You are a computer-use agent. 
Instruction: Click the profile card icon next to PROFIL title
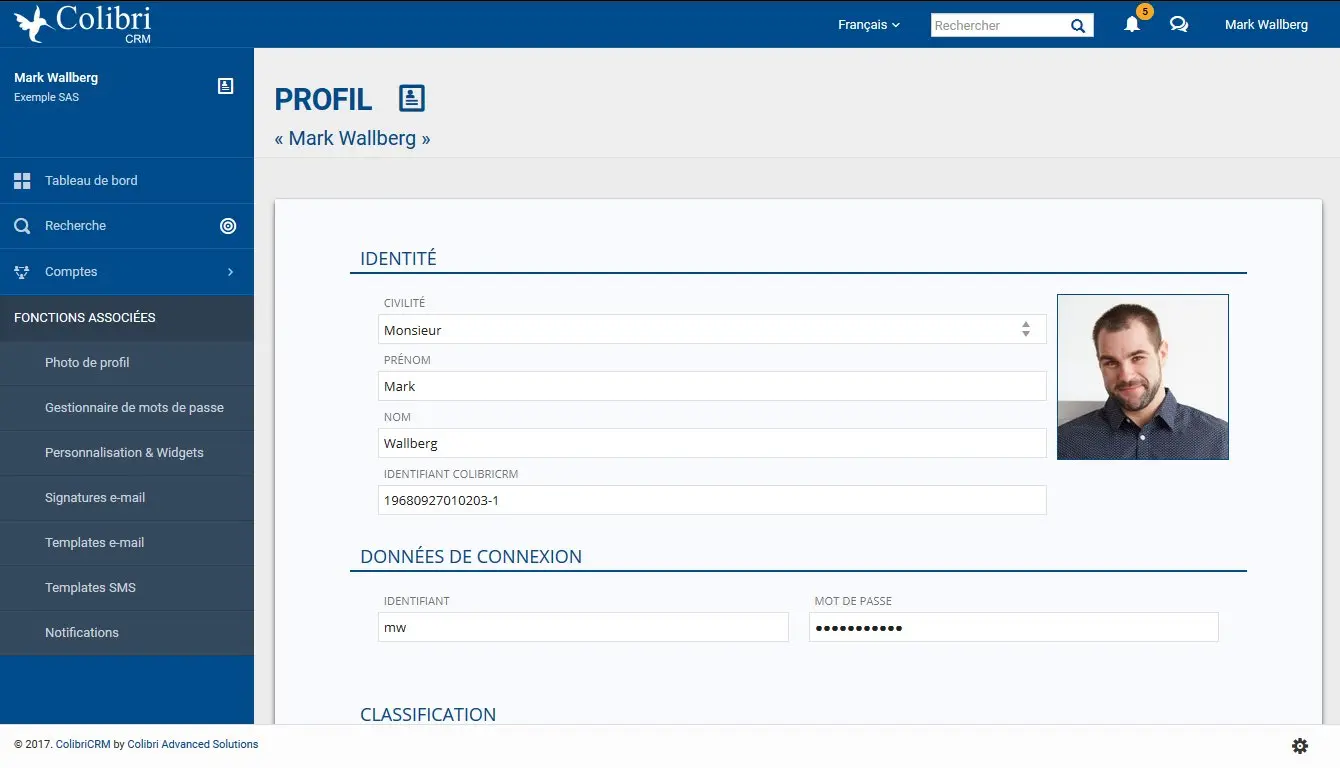coord(411,98)
